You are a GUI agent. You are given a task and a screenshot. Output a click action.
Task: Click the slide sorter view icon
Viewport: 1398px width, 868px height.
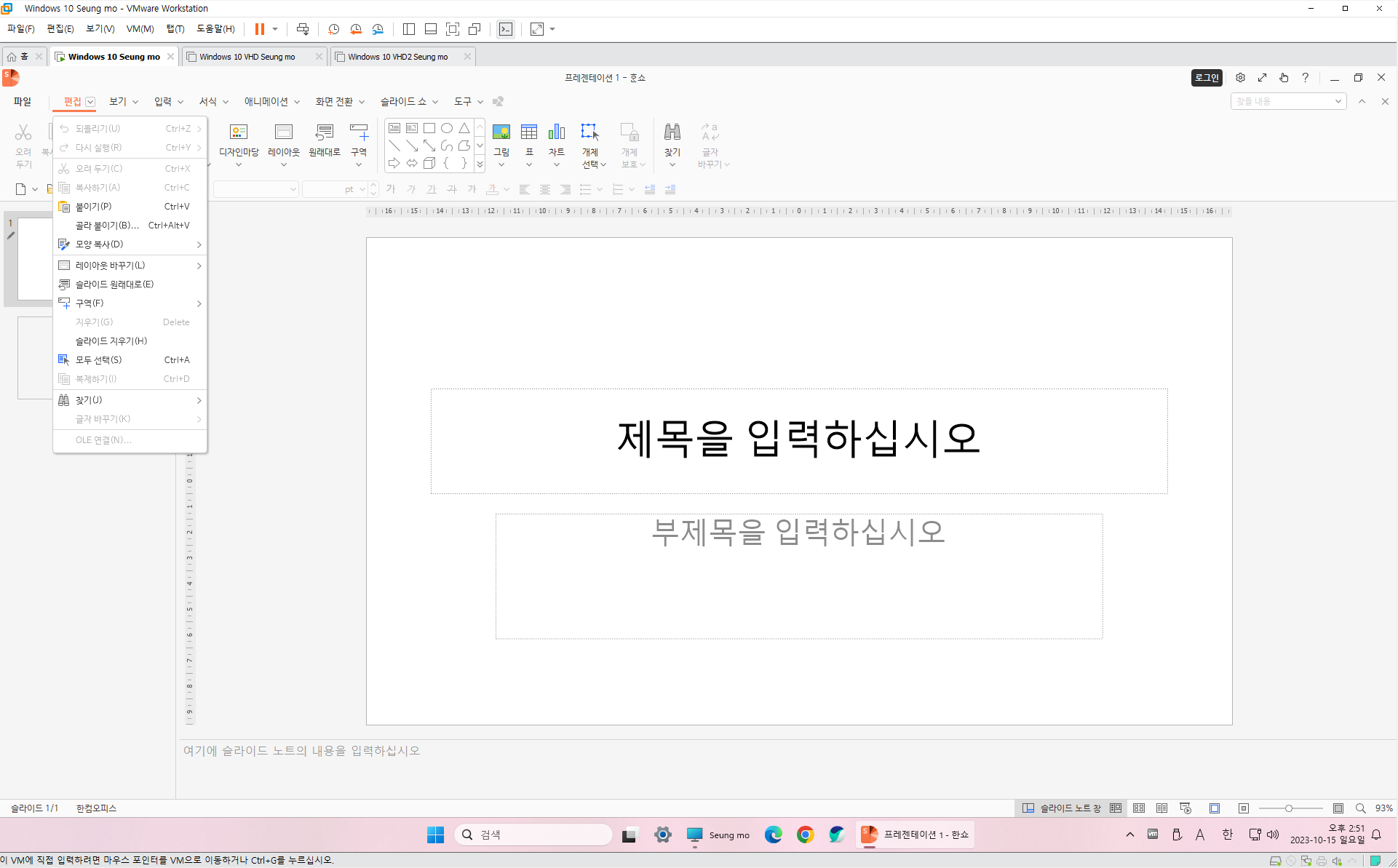tap(1139, 808)
